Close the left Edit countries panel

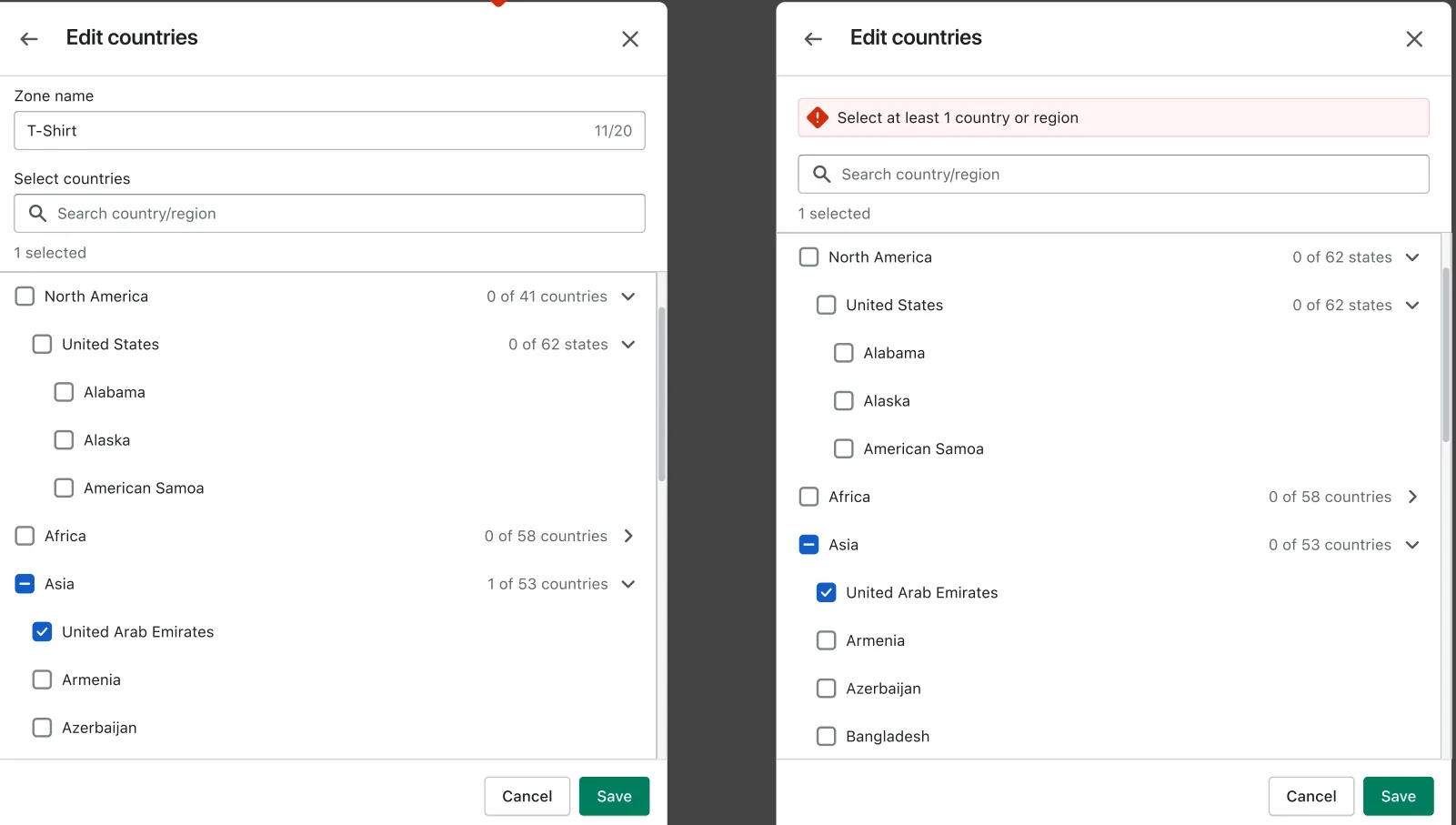[630, 39]
